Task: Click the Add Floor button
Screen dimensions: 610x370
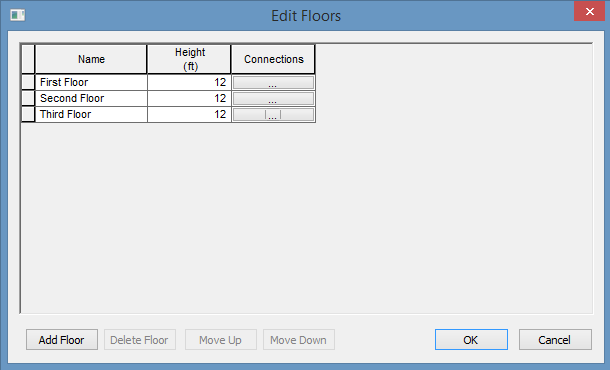Action: coord(62,340)
